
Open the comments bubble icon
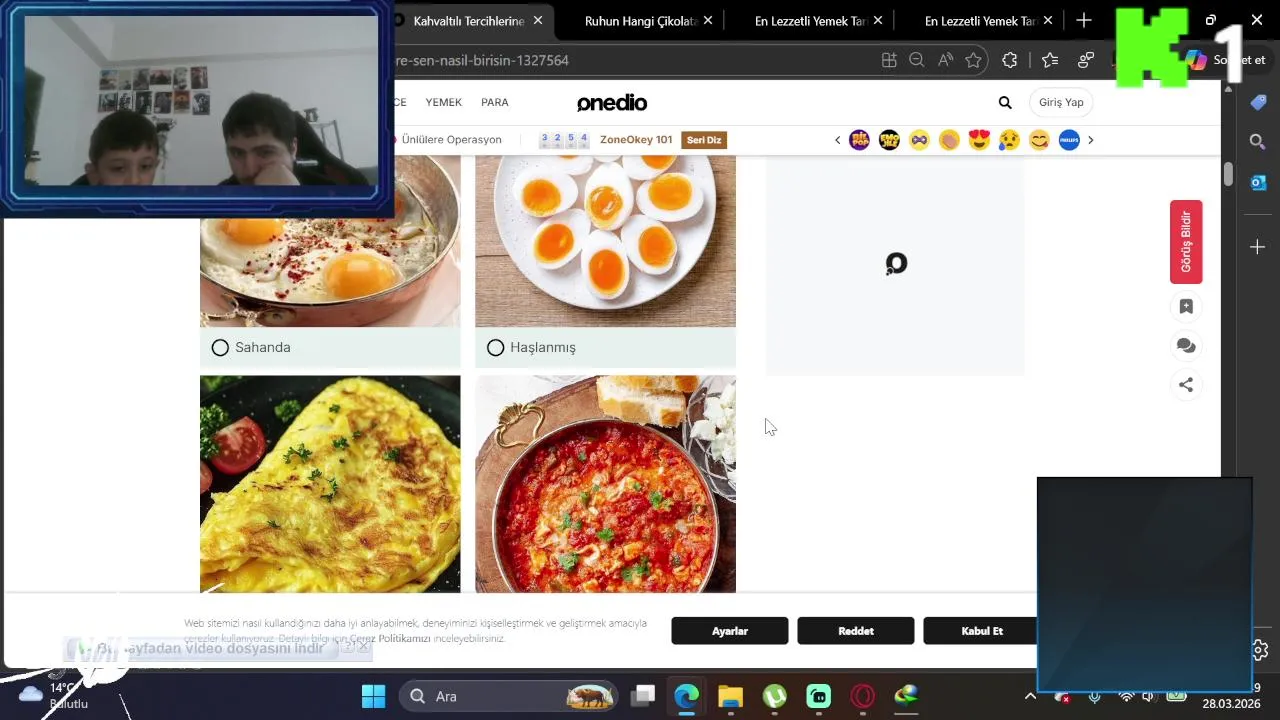click(x=1186, y=346)
